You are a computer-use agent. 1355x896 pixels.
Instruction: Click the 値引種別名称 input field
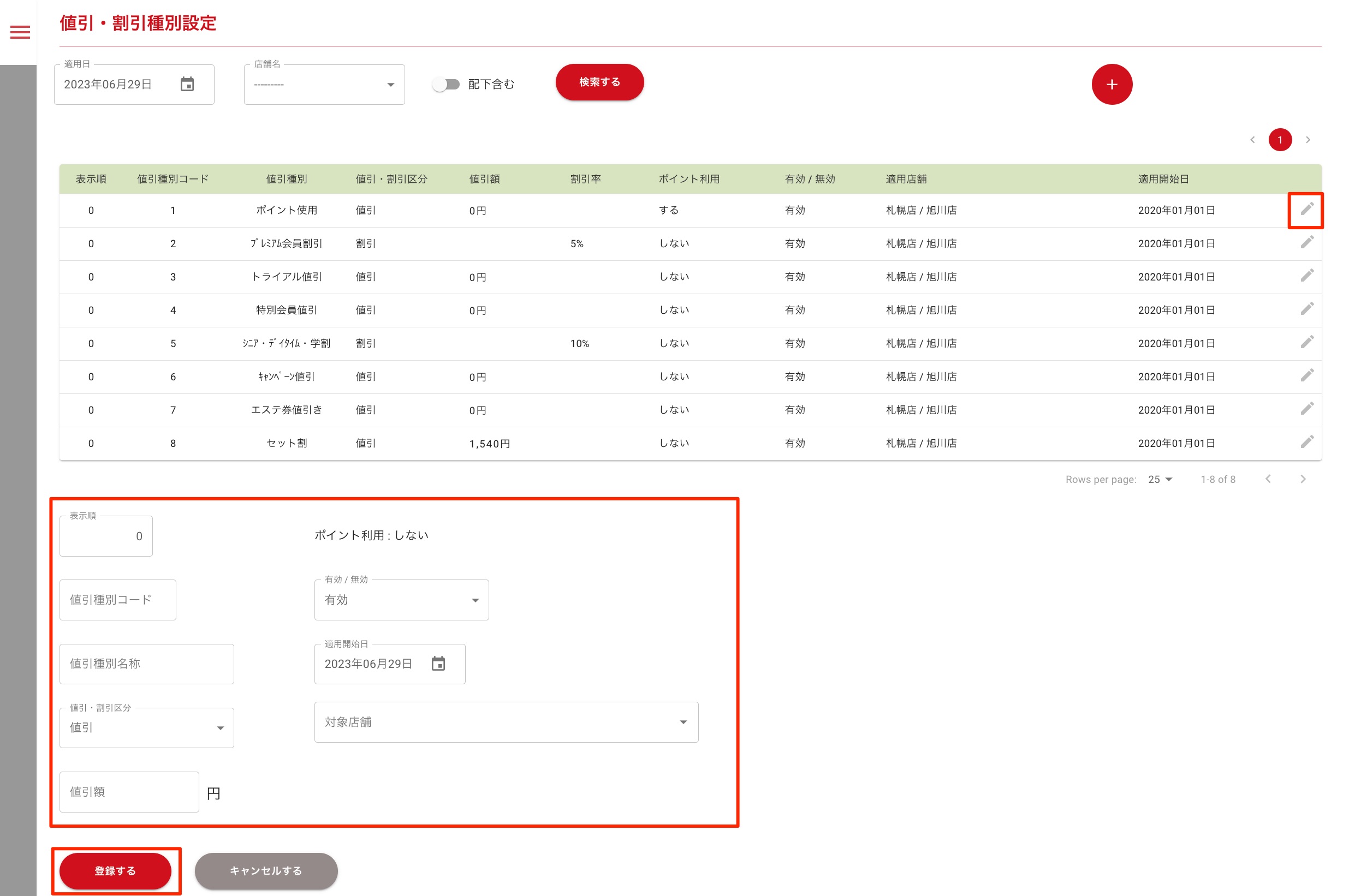(x=146, y=664)
